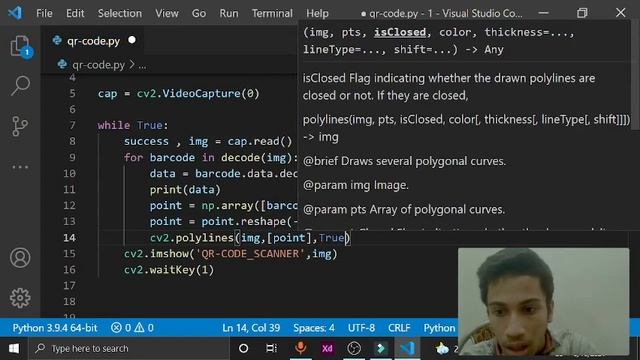Select the qr-code.py editor tab

tap(93, 41)
